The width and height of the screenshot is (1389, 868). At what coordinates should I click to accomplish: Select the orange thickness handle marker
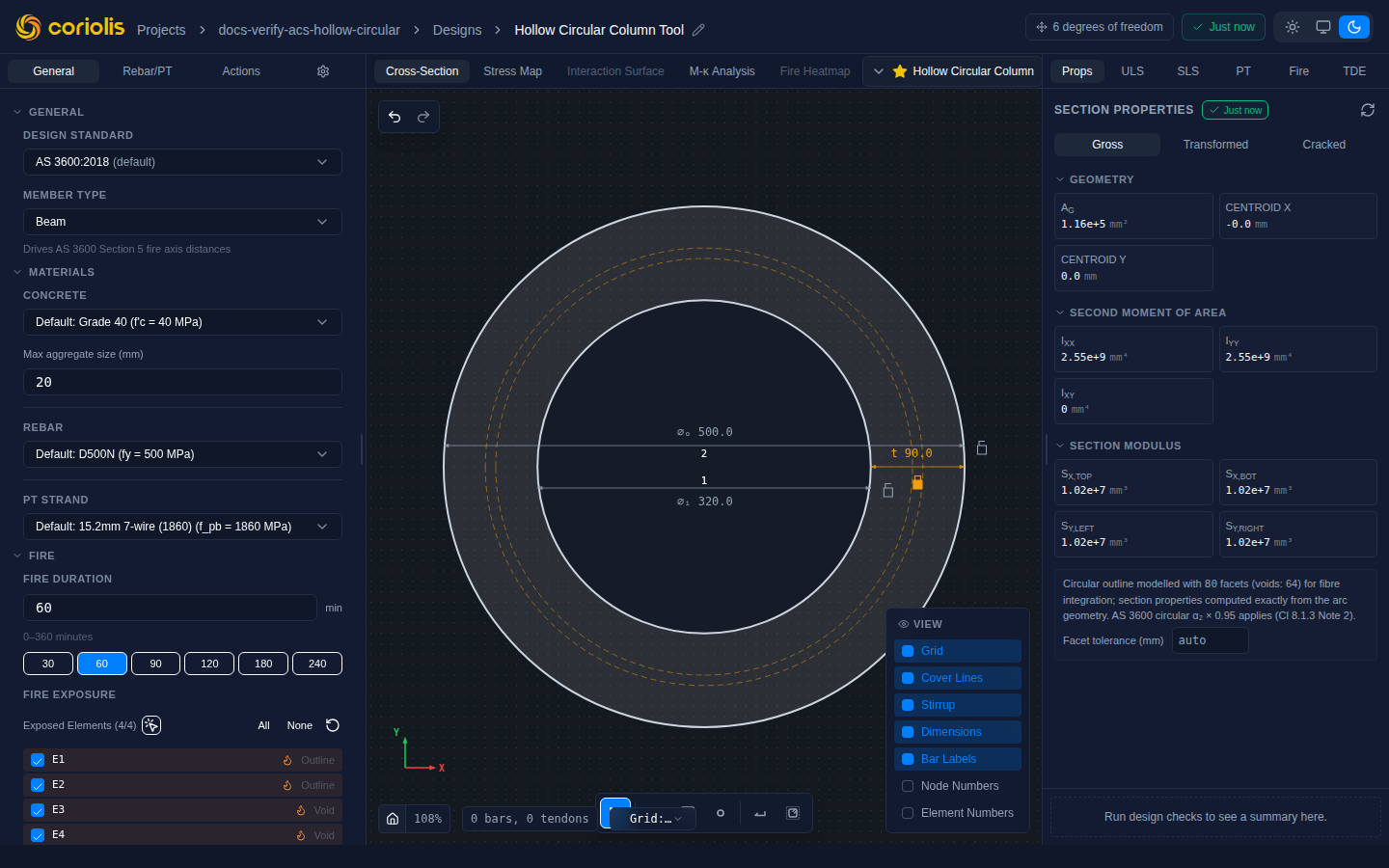pyautogui.click(x=917, y=482)
